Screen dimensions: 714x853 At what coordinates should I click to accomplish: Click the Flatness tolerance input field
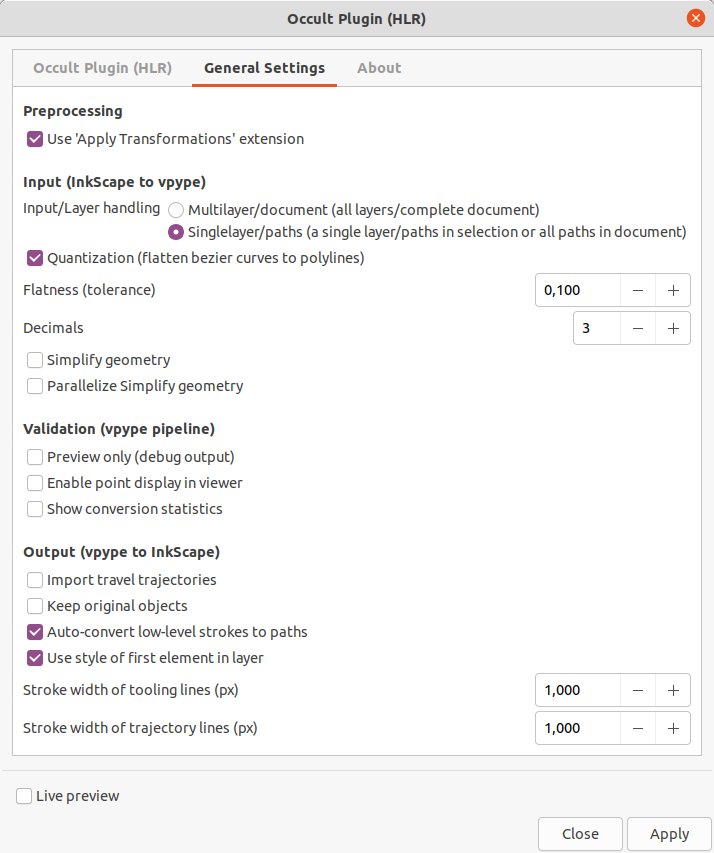click(577, 290)
